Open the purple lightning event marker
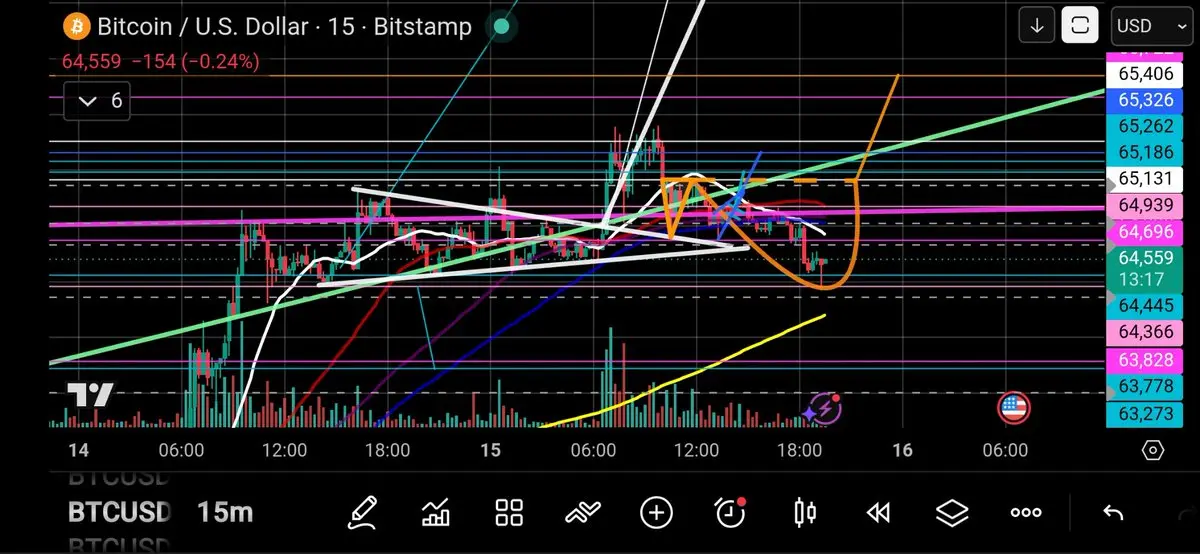Image resolution: width=1200 pixels, height=554 pixels. coord(823,407)
